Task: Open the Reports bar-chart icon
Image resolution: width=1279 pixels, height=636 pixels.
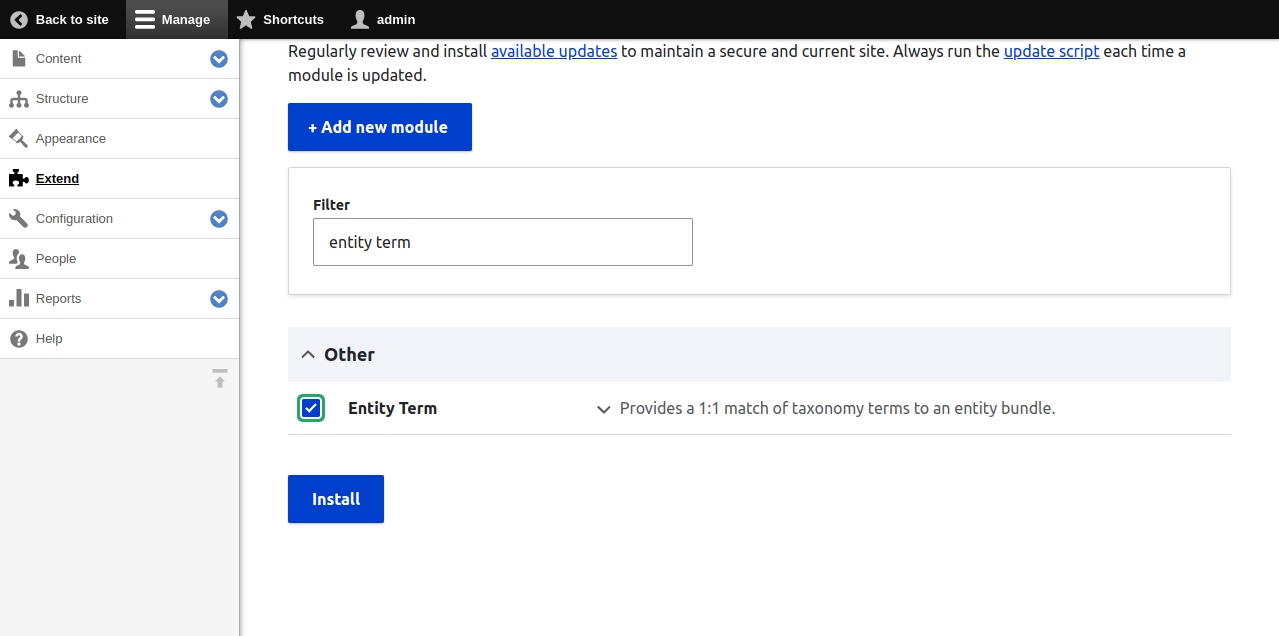Action: [17, 298]
